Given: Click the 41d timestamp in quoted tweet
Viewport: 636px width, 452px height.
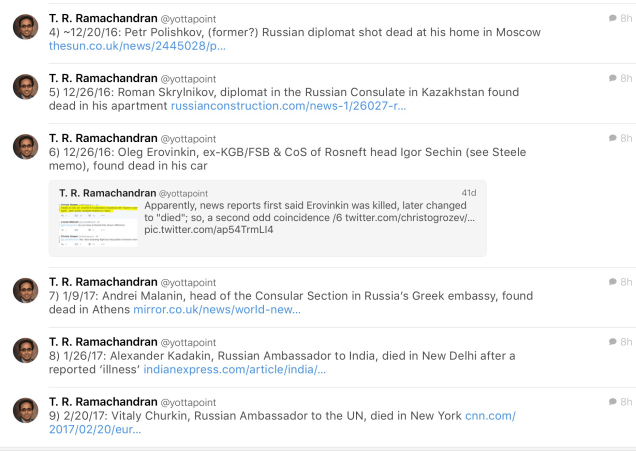Looking at the screenshot, I should coord(468,193).
